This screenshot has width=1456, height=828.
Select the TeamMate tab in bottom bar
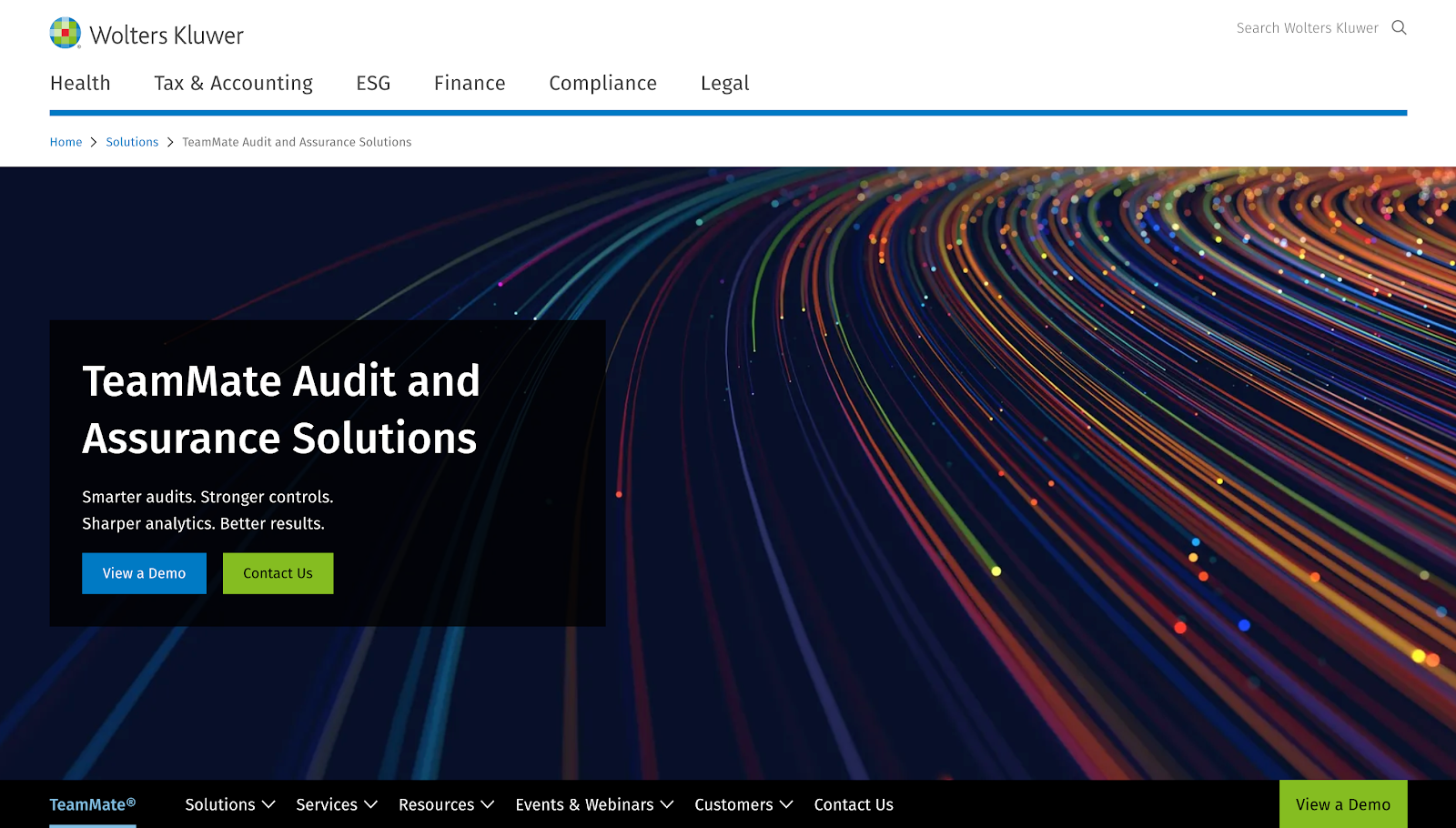(x=93, y=804)
